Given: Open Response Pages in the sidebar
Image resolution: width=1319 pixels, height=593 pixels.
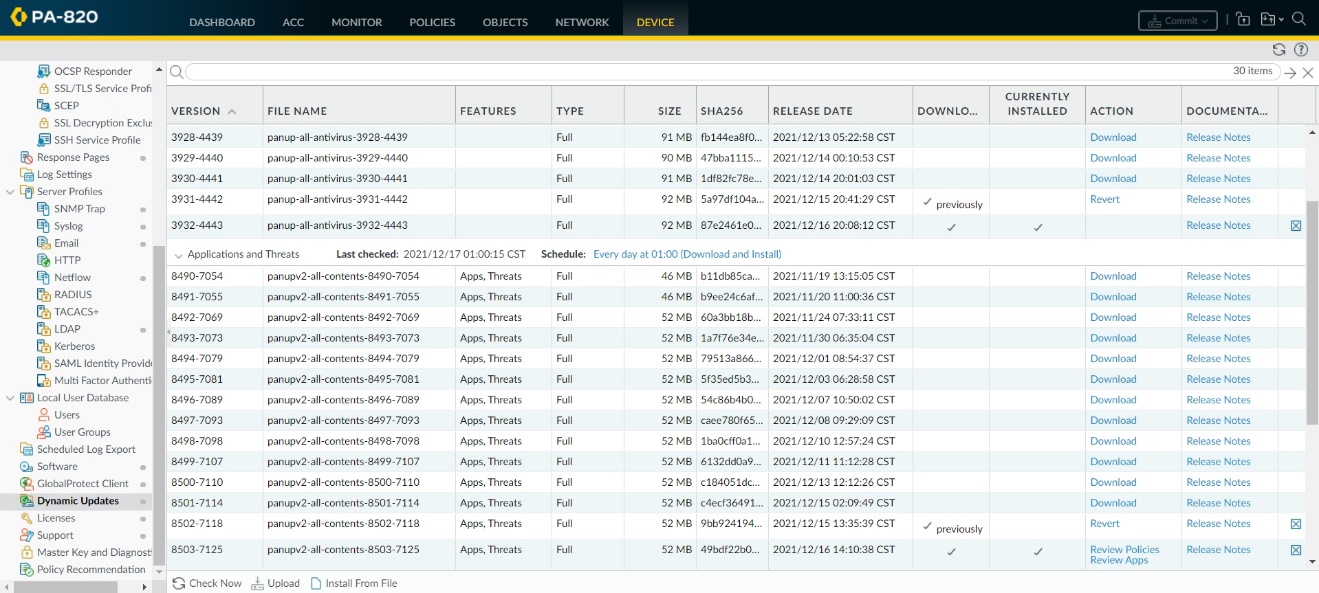Looking at the screenshot, I should click(x=73, y=157).
